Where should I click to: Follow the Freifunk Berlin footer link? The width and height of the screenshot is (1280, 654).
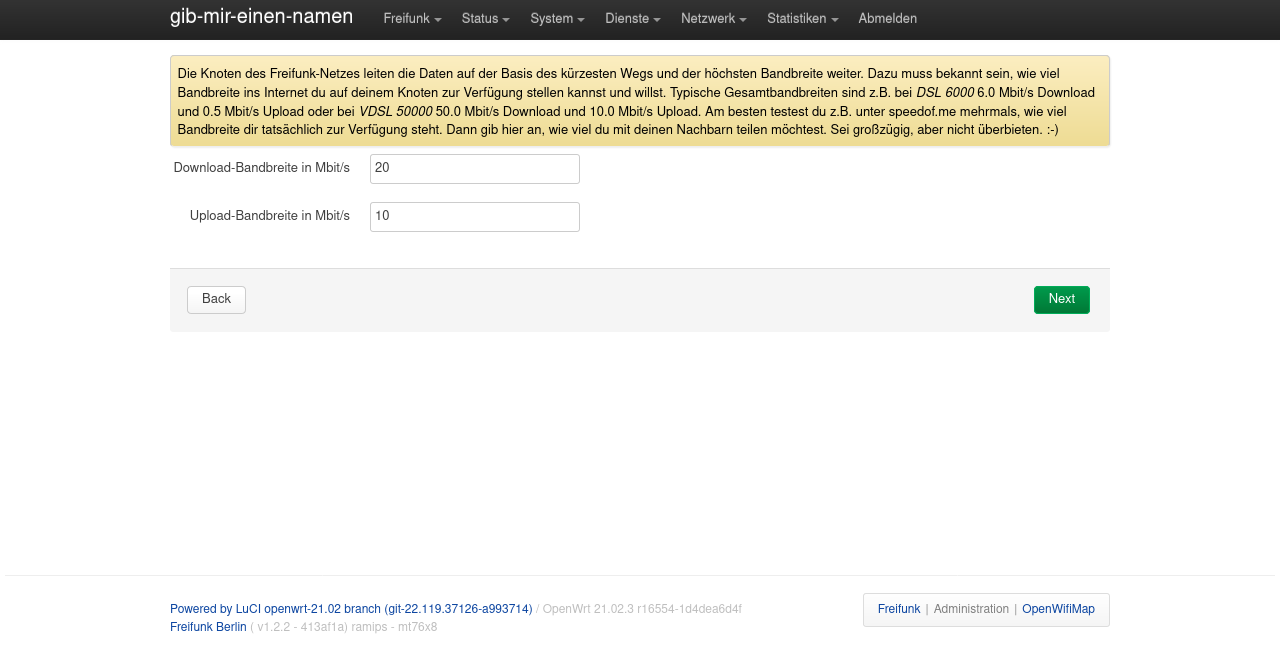(x=208, y=627)
